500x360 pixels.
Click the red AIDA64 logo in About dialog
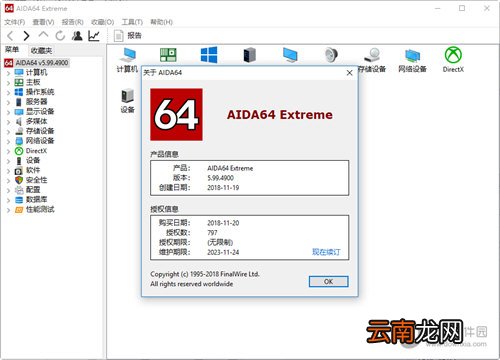(x=176, y=114)
